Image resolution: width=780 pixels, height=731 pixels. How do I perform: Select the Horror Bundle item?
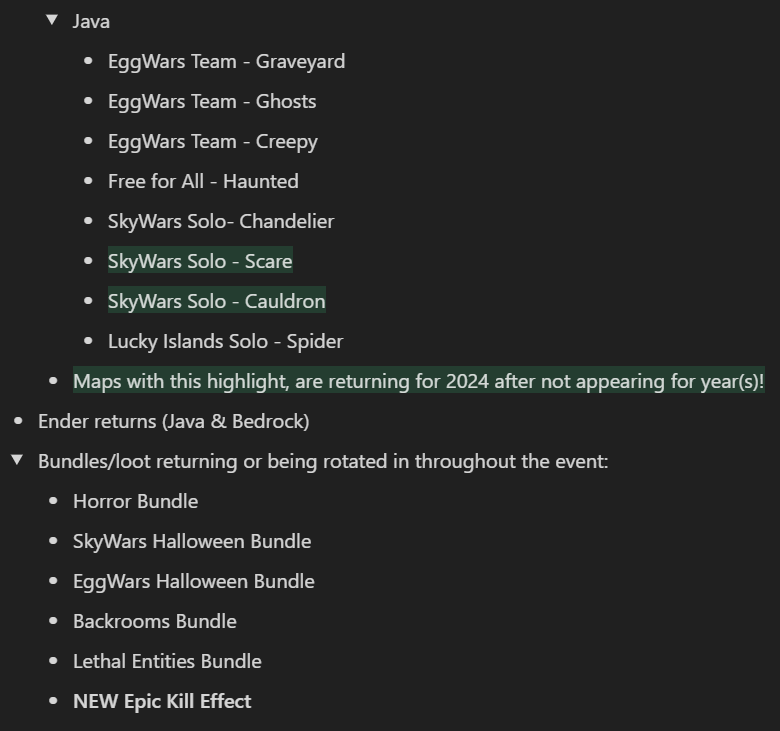(x=135, y=501)
